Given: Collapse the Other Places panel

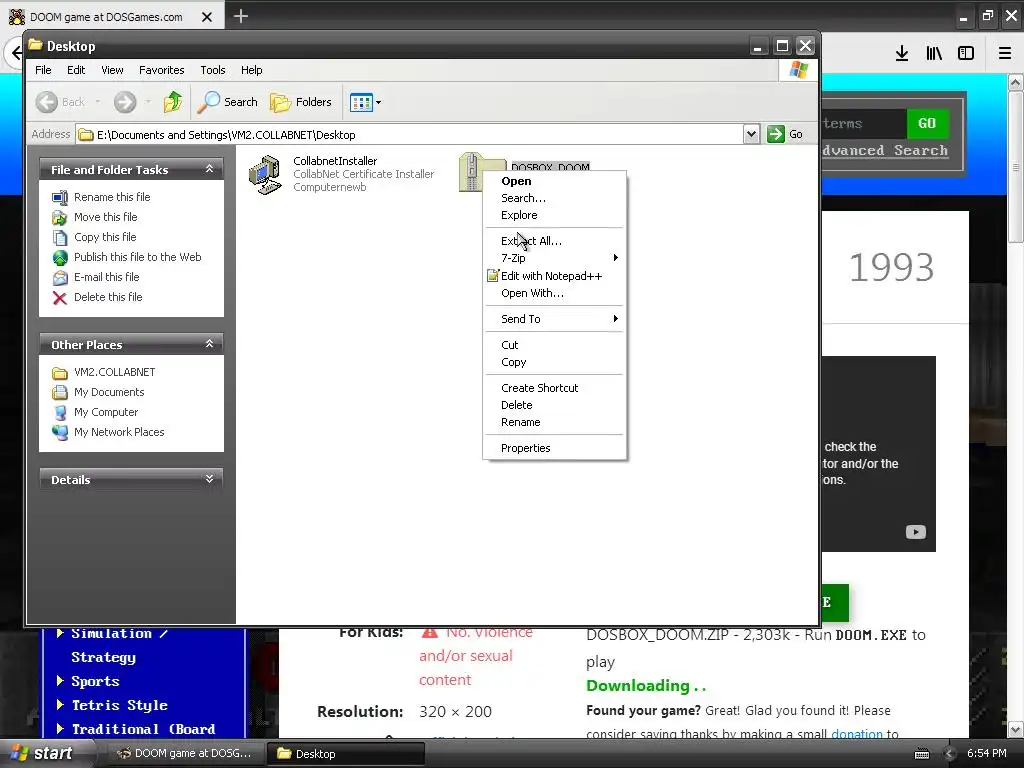Looking at the screenshot, I should (209, 344).
